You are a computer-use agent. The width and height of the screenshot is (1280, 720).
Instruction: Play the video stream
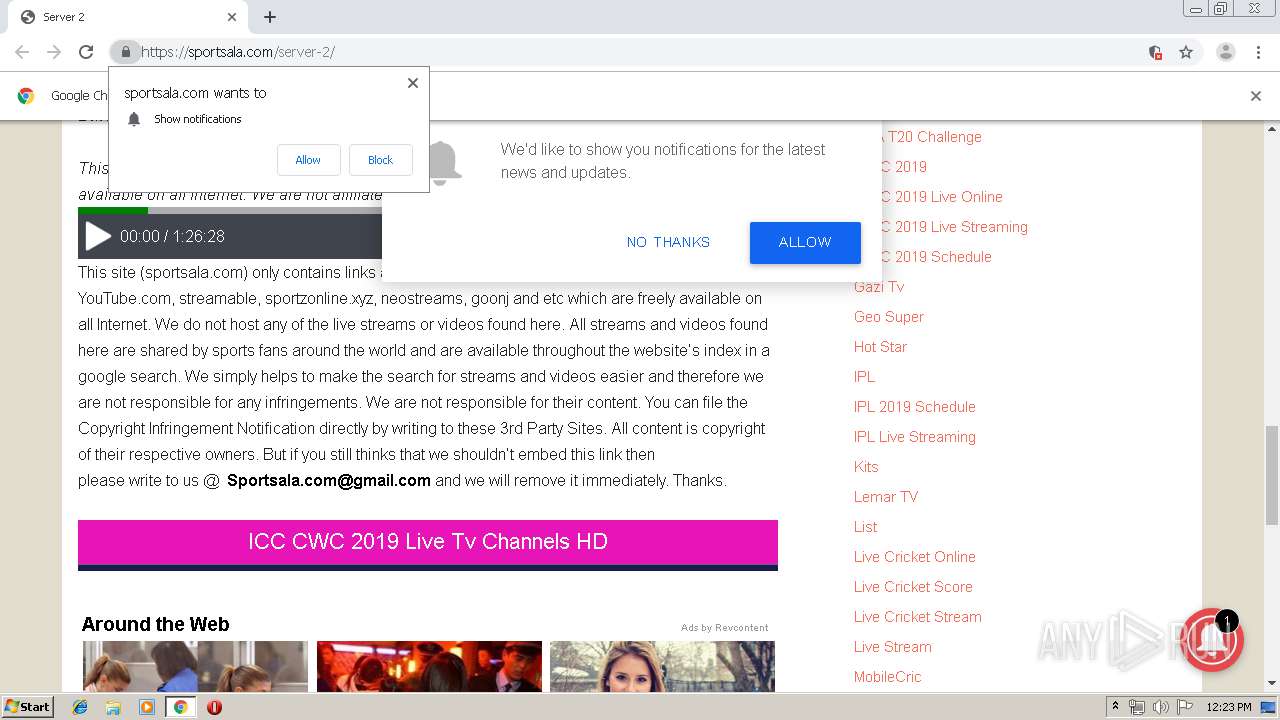(x=98, y=237)
